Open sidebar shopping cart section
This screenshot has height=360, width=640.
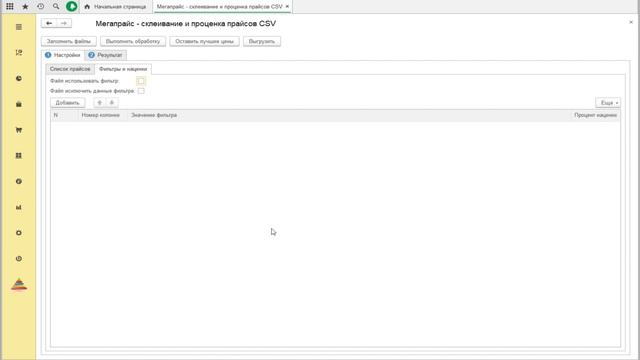pos(19,130)
